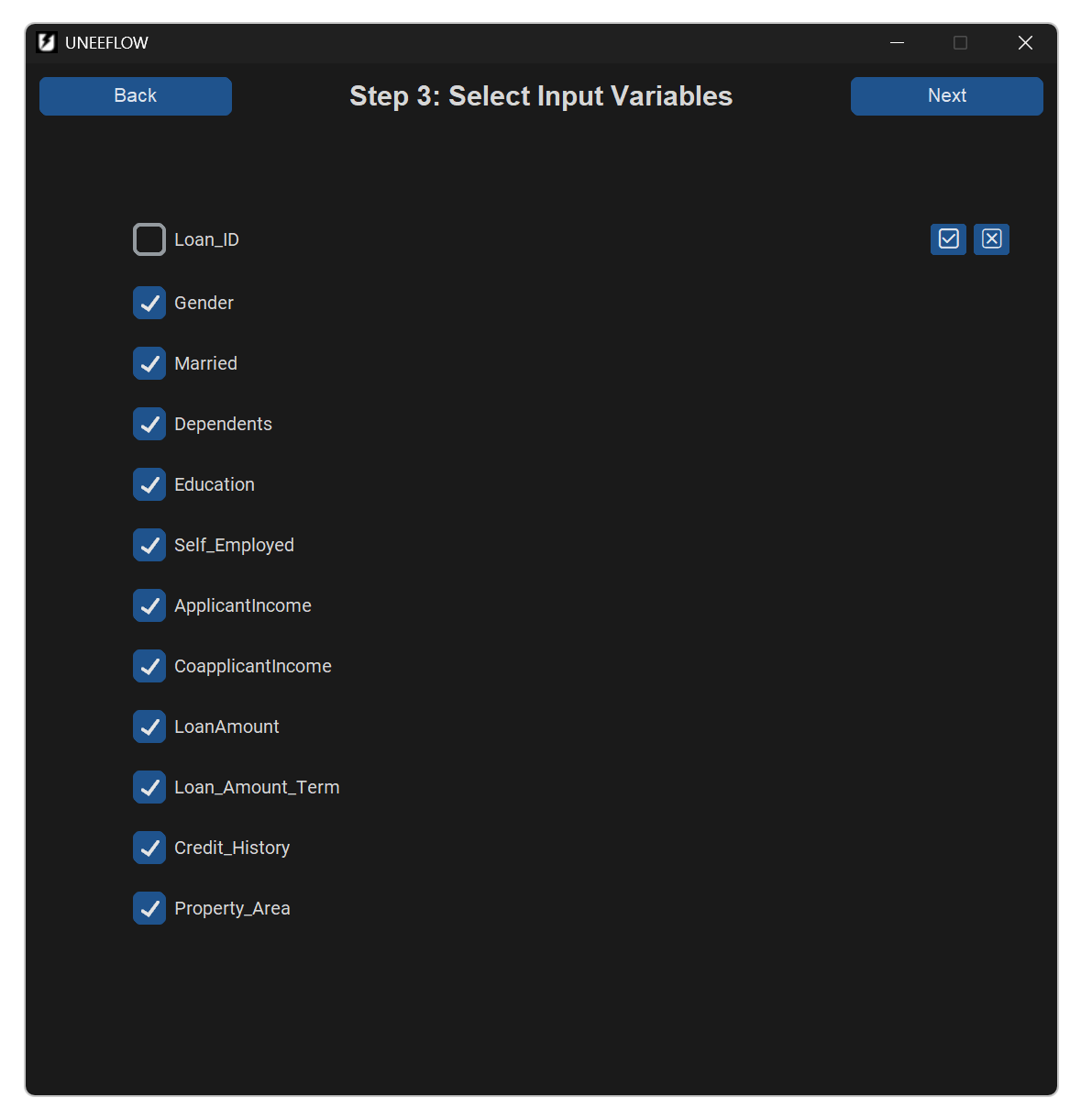The width and height of the screenshot is (1092, 1109).
Task: Uncheck the Married variable
Action: 149,363
